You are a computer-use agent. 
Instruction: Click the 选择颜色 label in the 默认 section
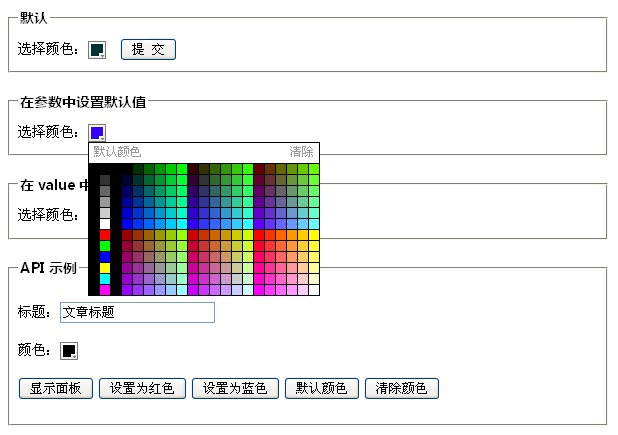[x=48, y=49]
